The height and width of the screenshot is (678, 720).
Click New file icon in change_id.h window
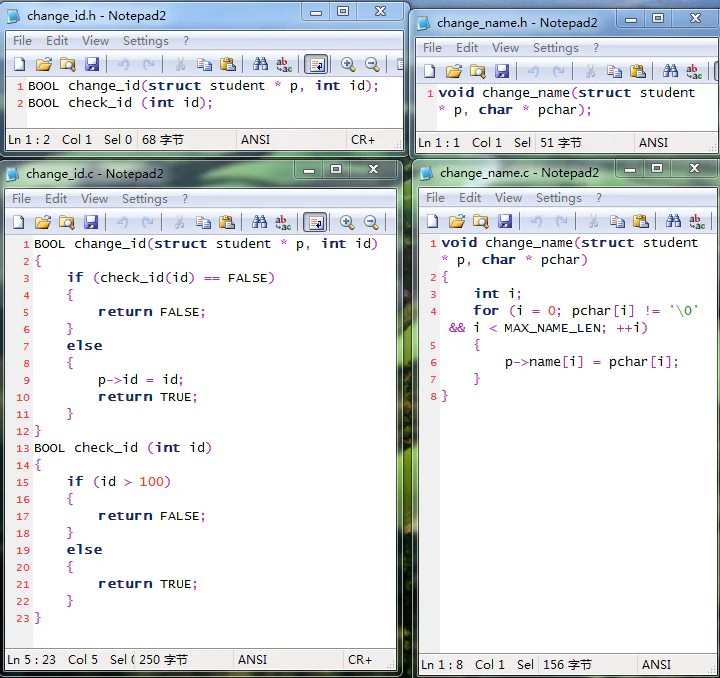pos(20,64)
